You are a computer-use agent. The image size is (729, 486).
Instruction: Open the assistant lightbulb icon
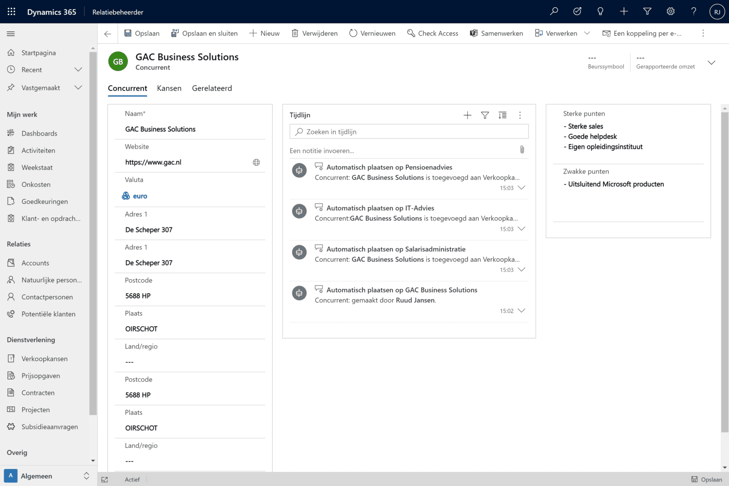600,12
